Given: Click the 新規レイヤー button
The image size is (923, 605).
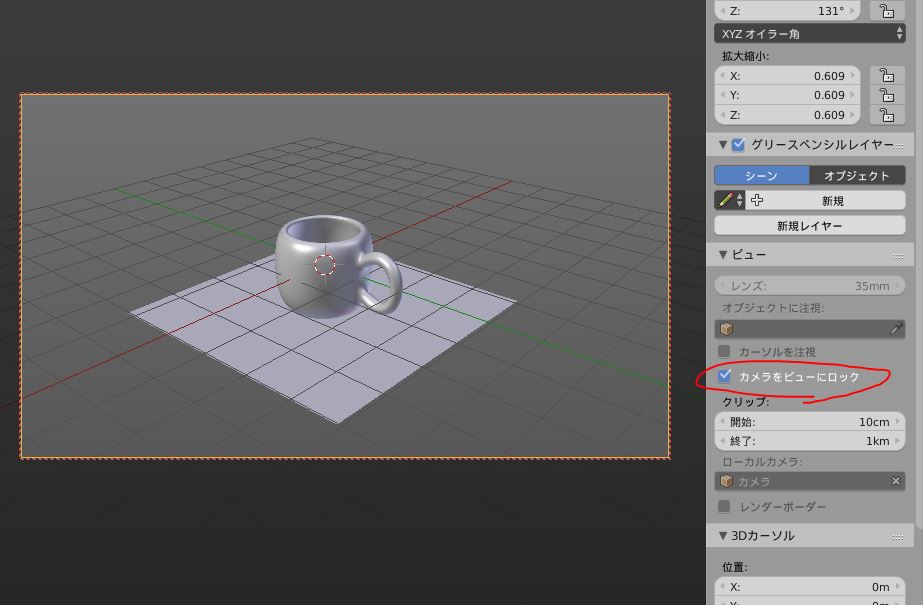Looking at the screenshot, I should point(809,225).
